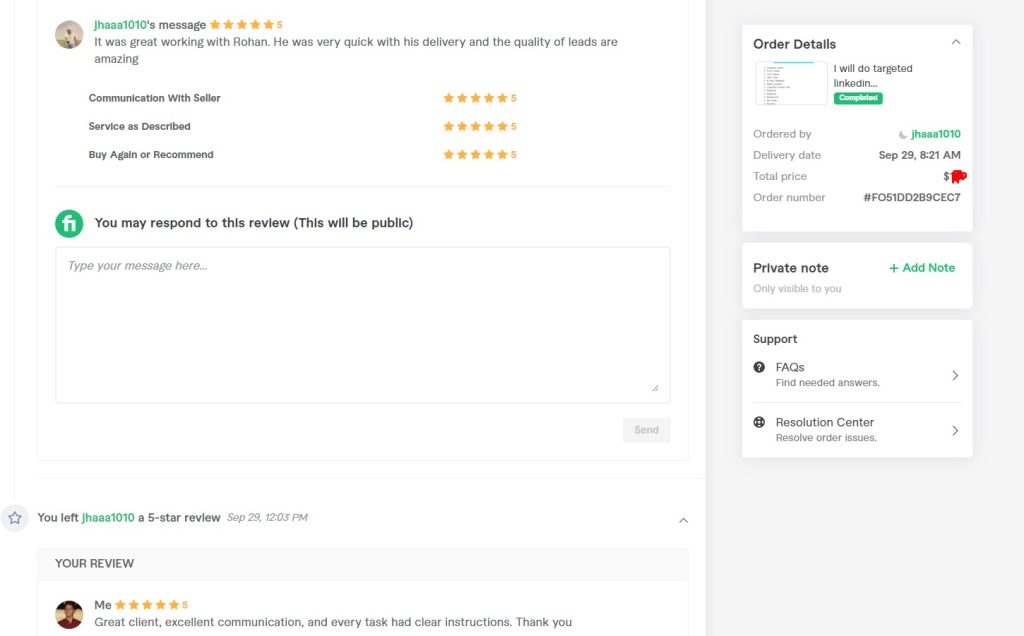Click the green Fiverr logo icon
The image size is (1024, 636).
pyautogui.click(x=69, y=223)
